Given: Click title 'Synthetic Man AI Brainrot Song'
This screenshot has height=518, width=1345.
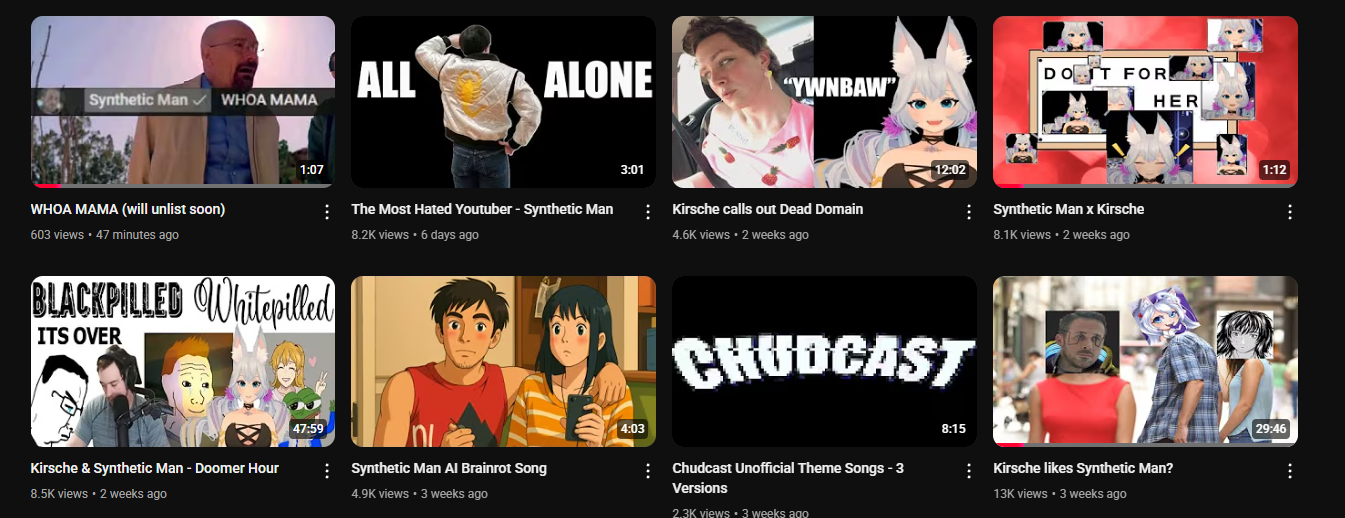Looking at the screenshot, I should 449,468.
